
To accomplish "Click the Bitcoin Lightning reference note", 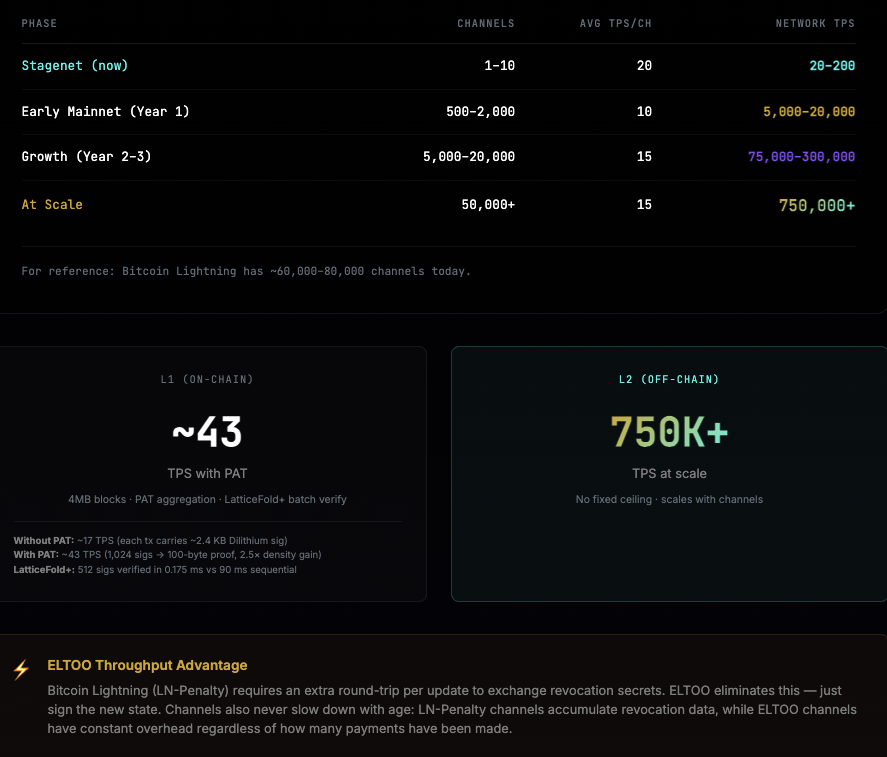I will [246, 271].
